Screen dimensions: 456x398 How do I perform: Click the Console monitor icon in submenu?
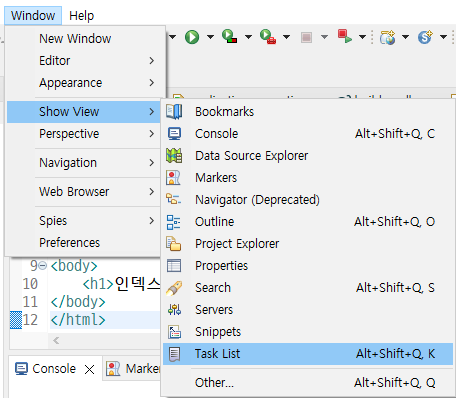click(174, 134)
